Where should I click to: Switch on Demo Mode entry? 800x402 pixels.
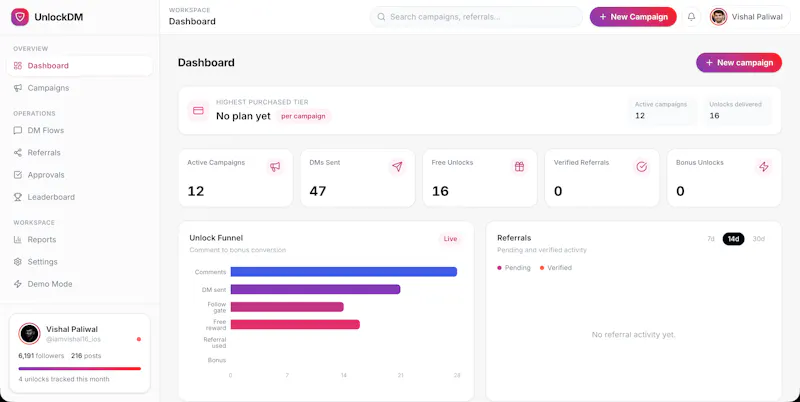[80, 284]
